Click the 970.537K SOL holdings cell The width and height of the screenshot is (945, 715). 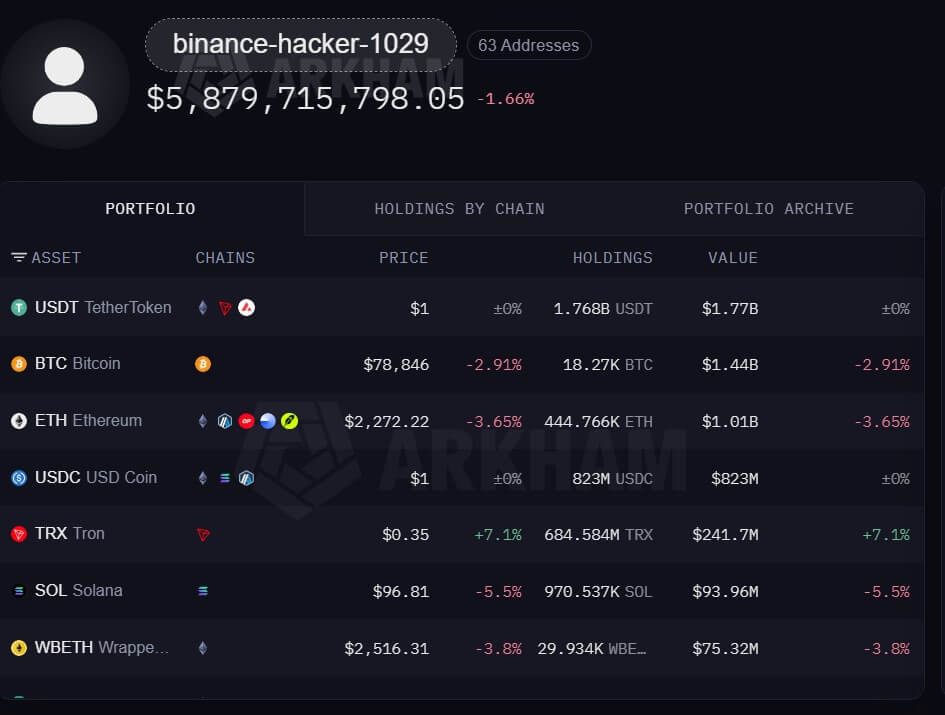(x=598, y=591)
